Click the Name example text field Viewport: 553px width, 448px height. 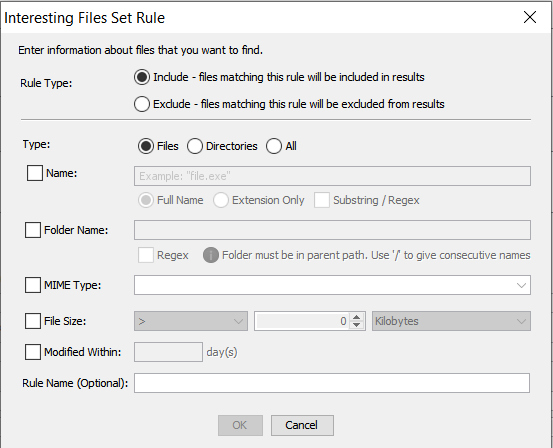(x=332, y=176)
